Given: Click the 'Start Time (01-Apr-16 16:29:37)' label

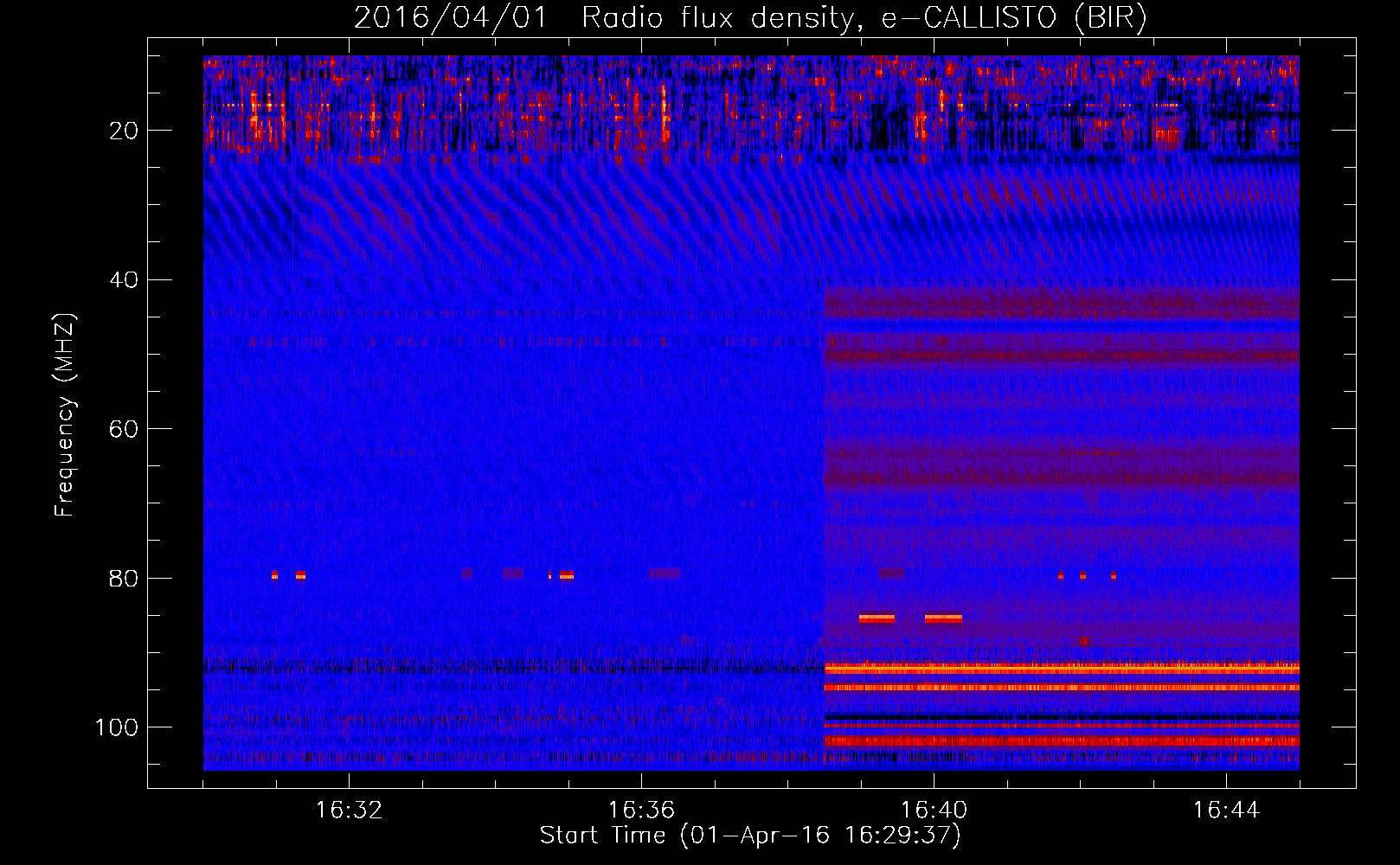Looking at the screenshot, I should pyautogui.click(x=750, y=836).
